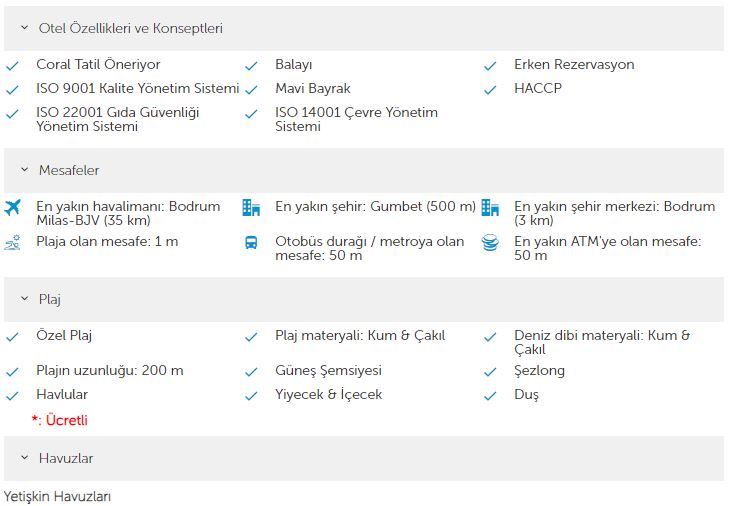Click the airplane icon for nearest airport
Screen dimensions: 731x506
[12, 208]
